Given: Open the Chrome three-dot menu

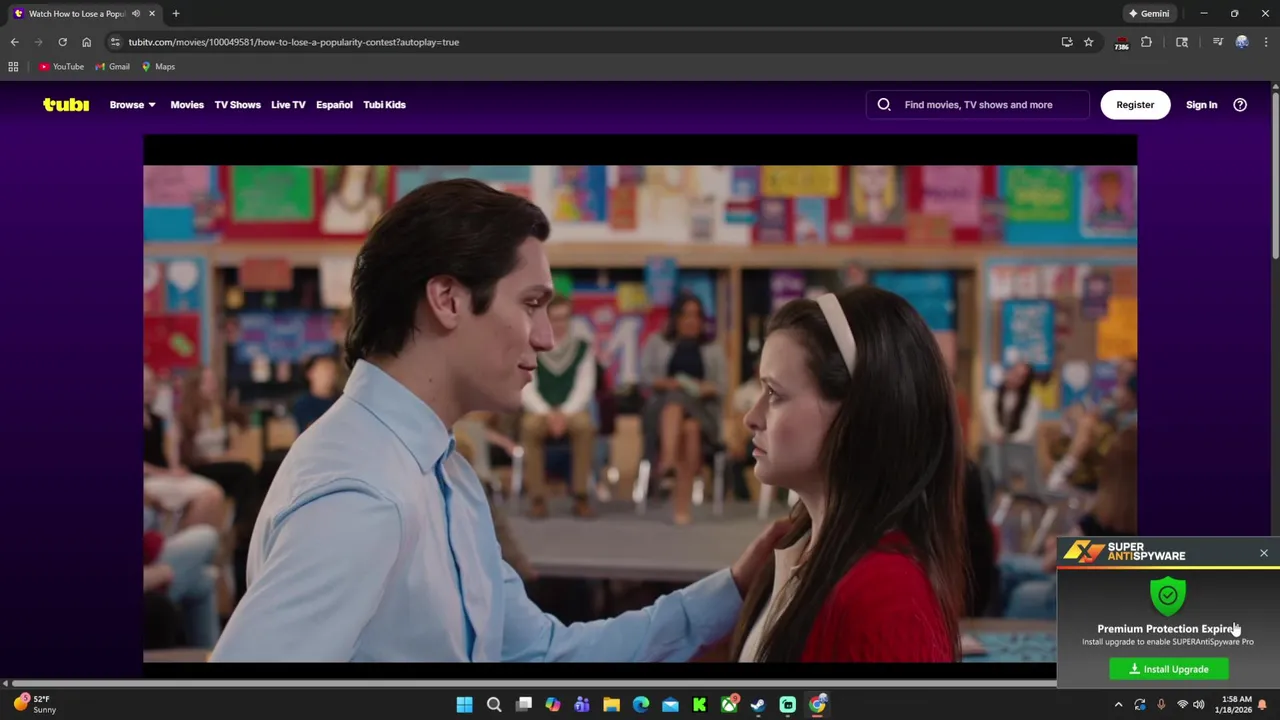Looking at the screenshot, I should pyautogui.click(x=1266, y=42).
